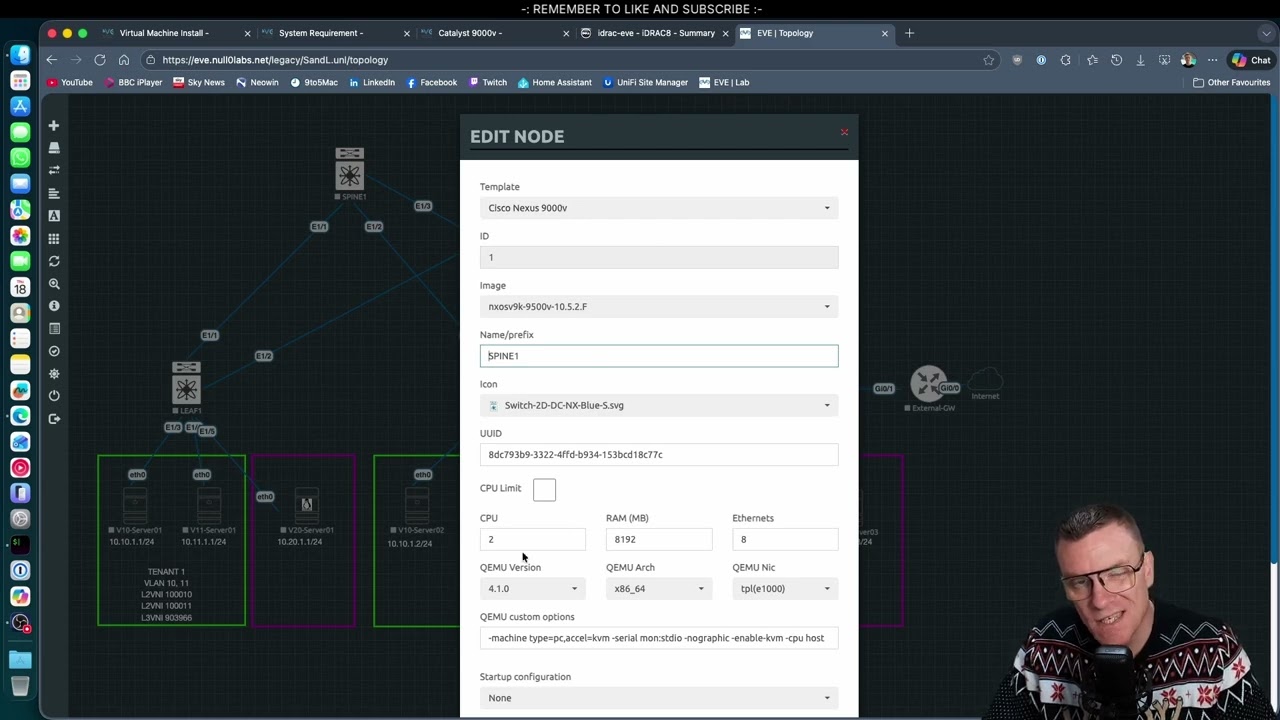Click the Close lab power sidebar icon

[54, 396]
